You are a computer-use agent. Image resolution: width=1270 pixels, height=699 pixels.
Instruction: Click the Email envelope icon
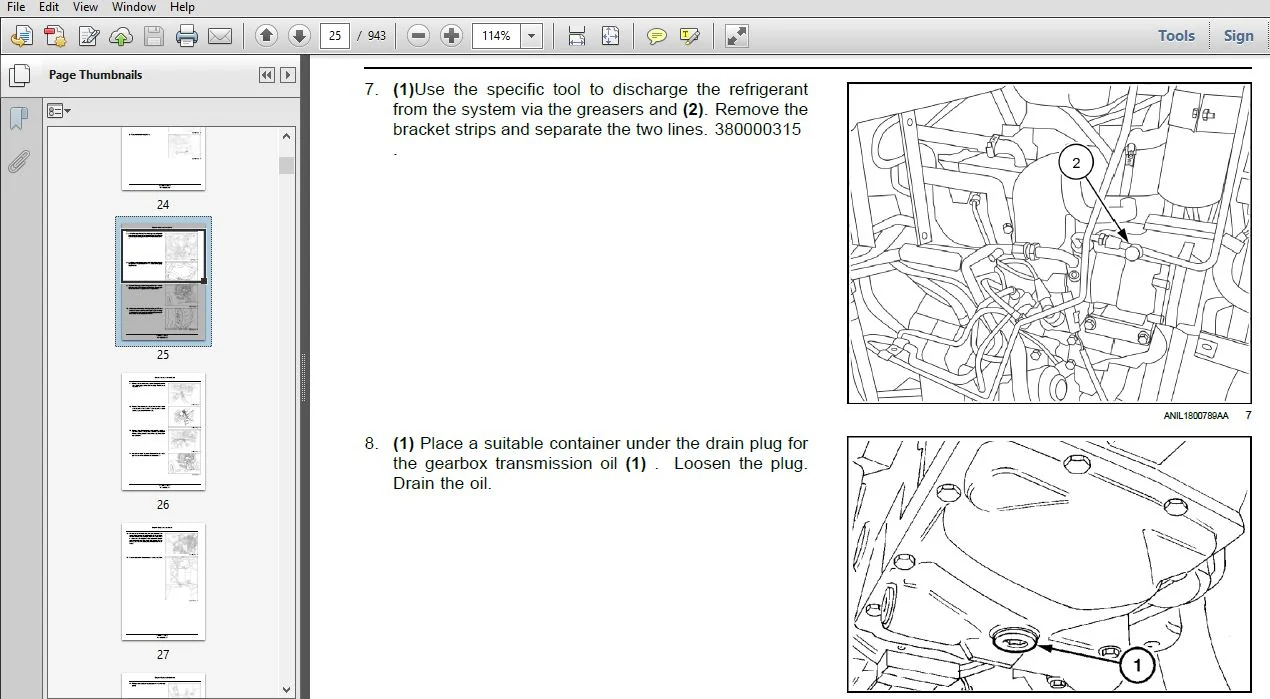[219, 37]
